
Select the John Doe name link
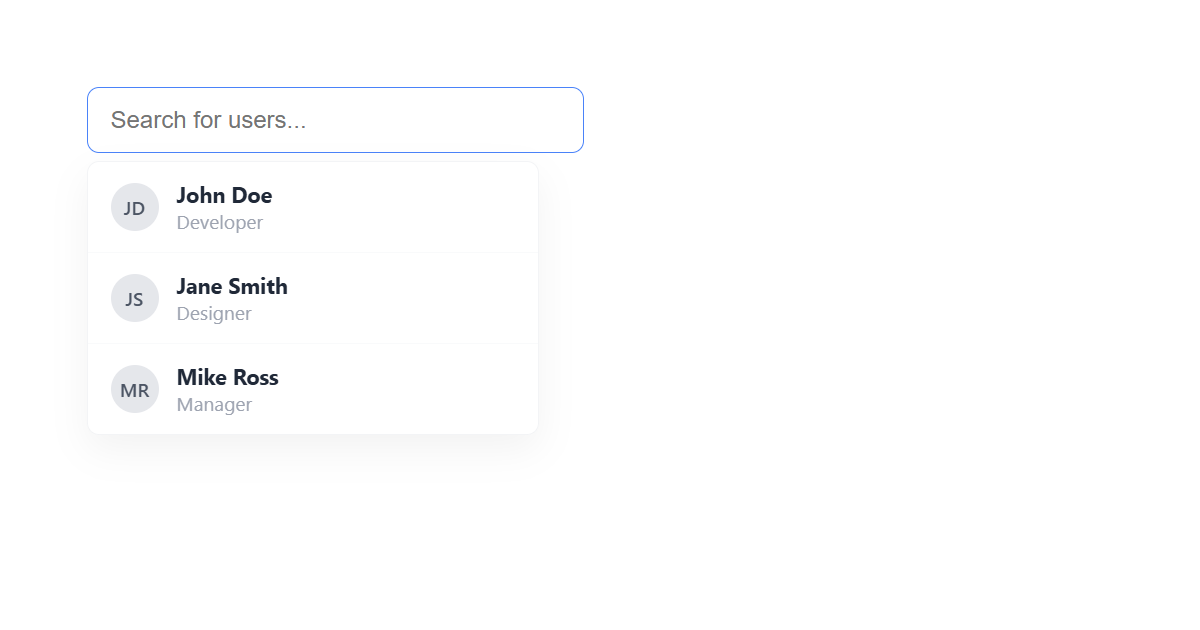coord(224,196)
